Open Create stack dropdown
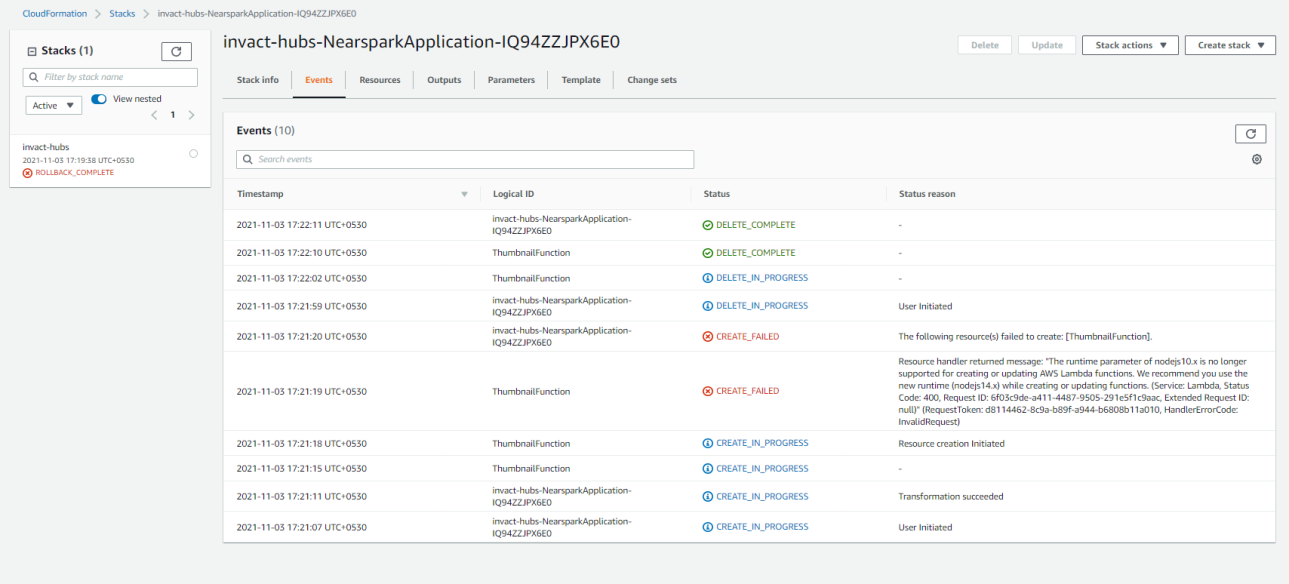 click(1230, 45)
